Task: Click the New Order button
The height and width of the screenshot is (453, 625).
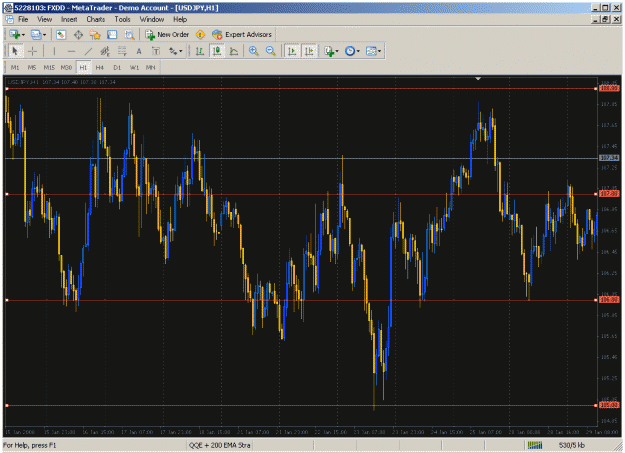Action: (x=167, y=35)
